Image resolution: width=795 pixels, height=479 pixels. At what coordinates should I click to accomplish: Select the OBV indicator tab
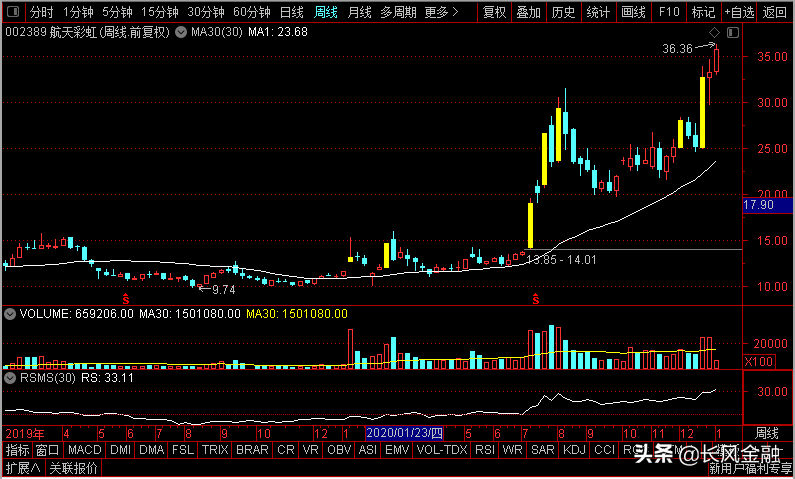click(339, 450)
